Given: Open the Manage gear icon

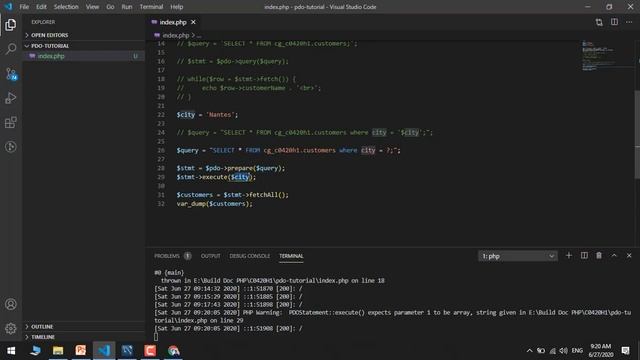Looking at the screenshot, I should coord(11,328).
